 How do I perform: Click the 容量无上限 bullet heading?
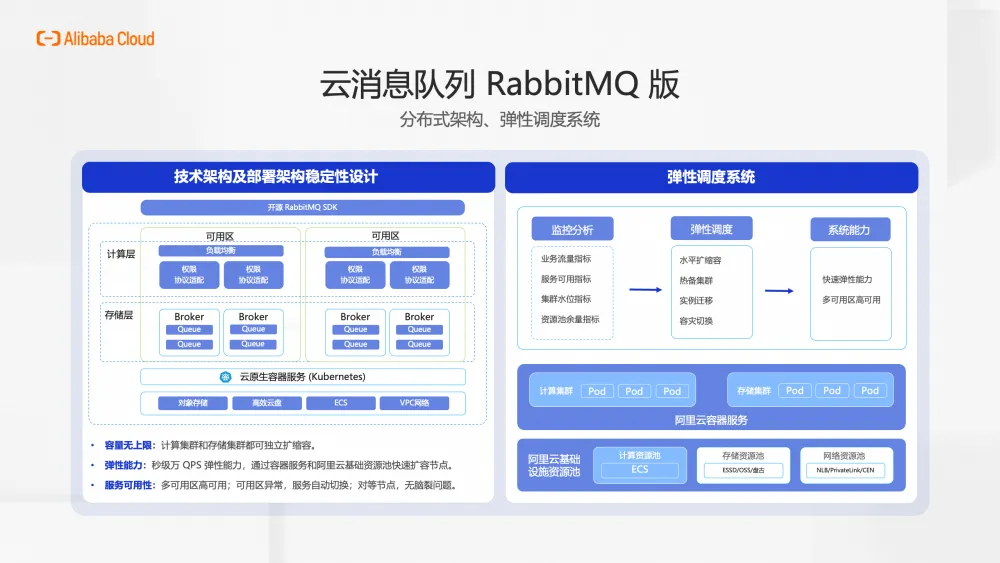click(x=128, y=445)
